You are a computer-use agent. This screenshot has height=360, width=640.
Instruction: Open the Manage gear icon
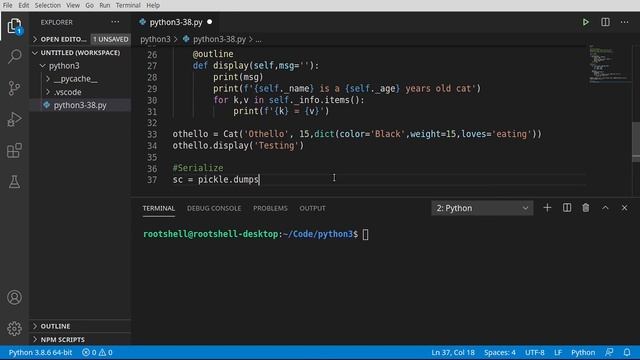[x=14, y=328]
